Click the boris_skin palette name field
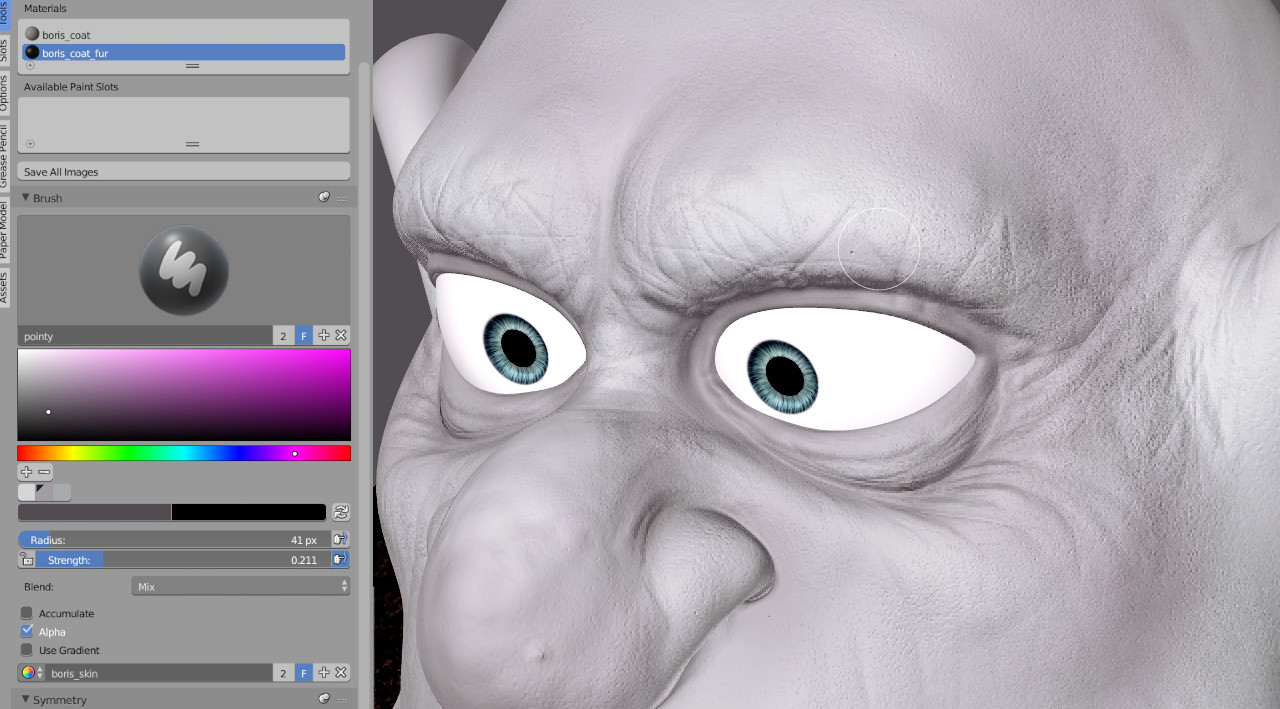The image size is (1280, 709). pos(160,673)
